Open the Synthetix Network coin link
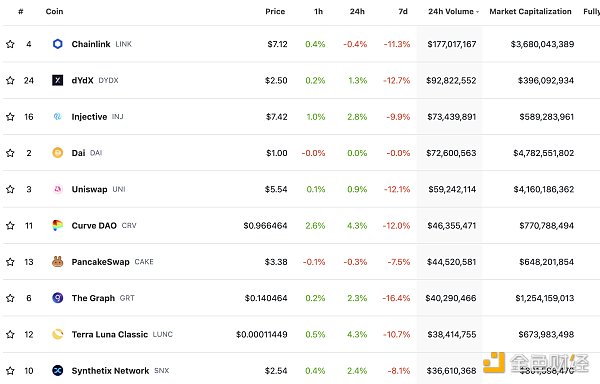The height and width of the screenshot is (384, 600). pyautogui.click(x=110, y=371)
